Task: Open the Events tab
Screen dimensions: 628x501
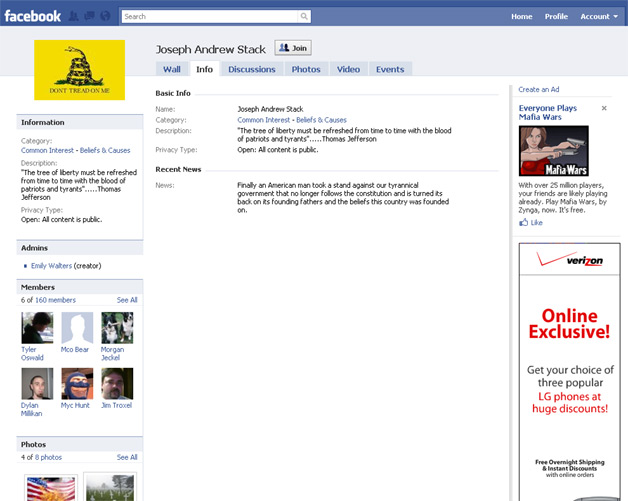Action: pyautogui.click(x=390, y=69)
